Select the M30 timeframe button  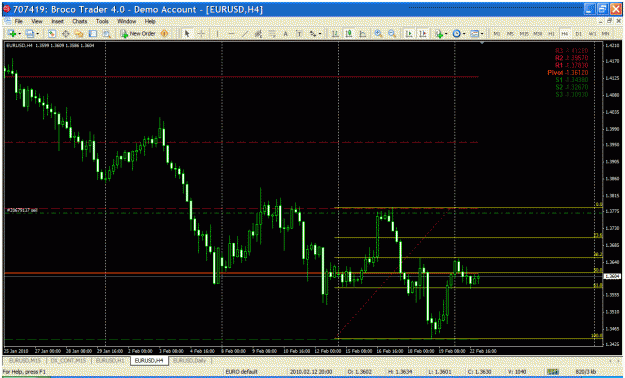[538, 34]
